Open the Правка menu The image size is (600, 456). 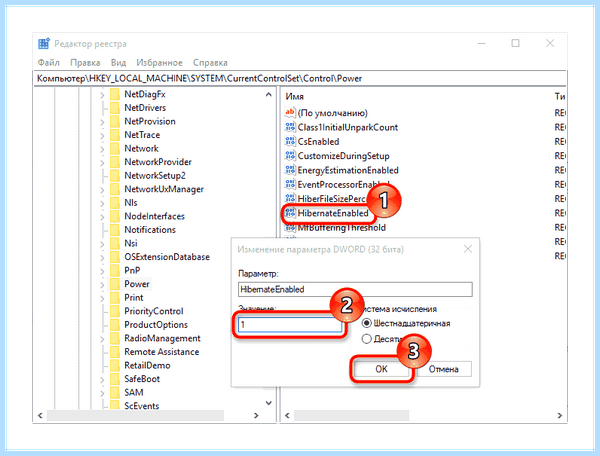[x=85, y=62]
